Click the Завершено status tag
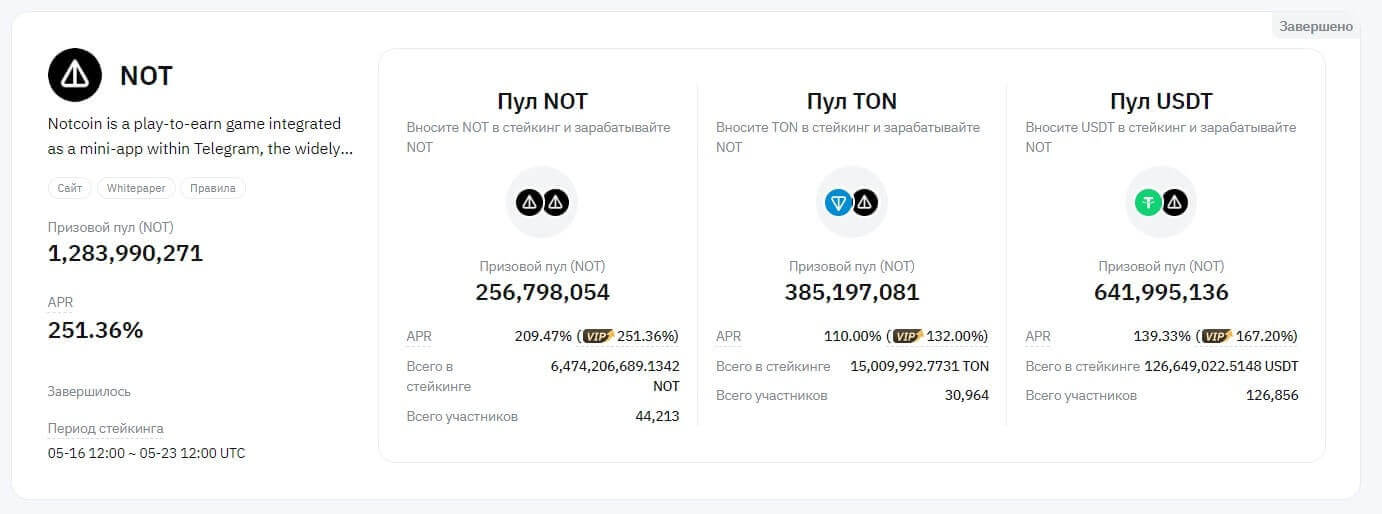 tap(1316, 26)
